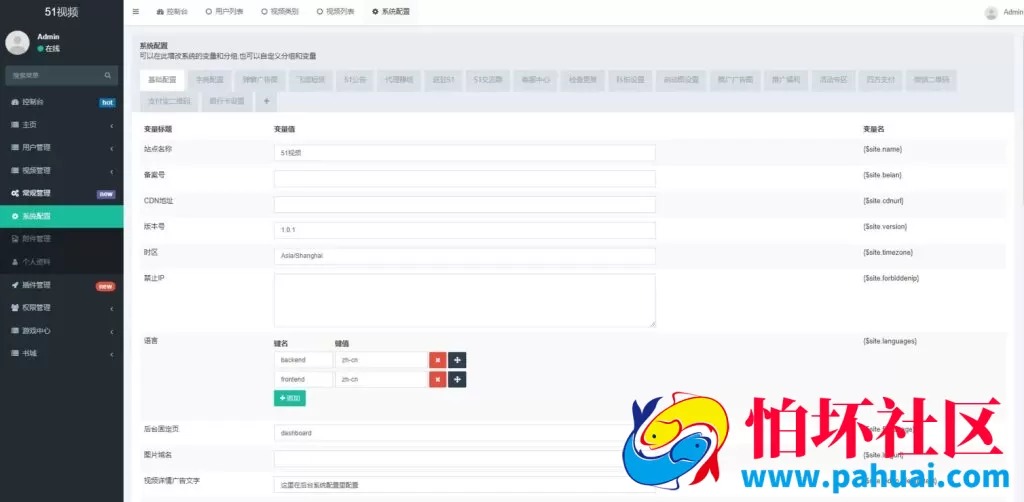Viewport: 1024px width, 502px height.
Task: Click the 51视频 logo title
Action: (x=61, y=12)
